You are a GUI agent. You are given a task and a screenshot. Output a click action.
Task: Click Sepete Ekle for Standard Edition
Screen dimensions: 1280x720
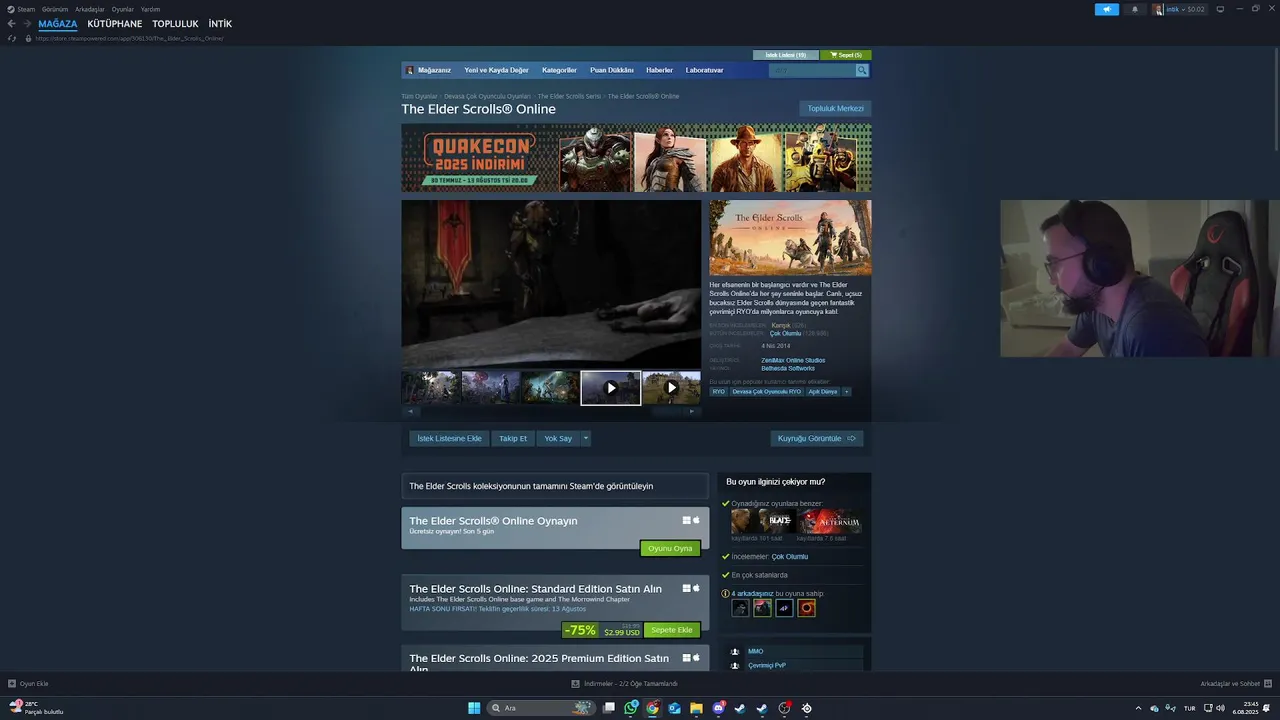pyautogui.click(x=671, y=630)
